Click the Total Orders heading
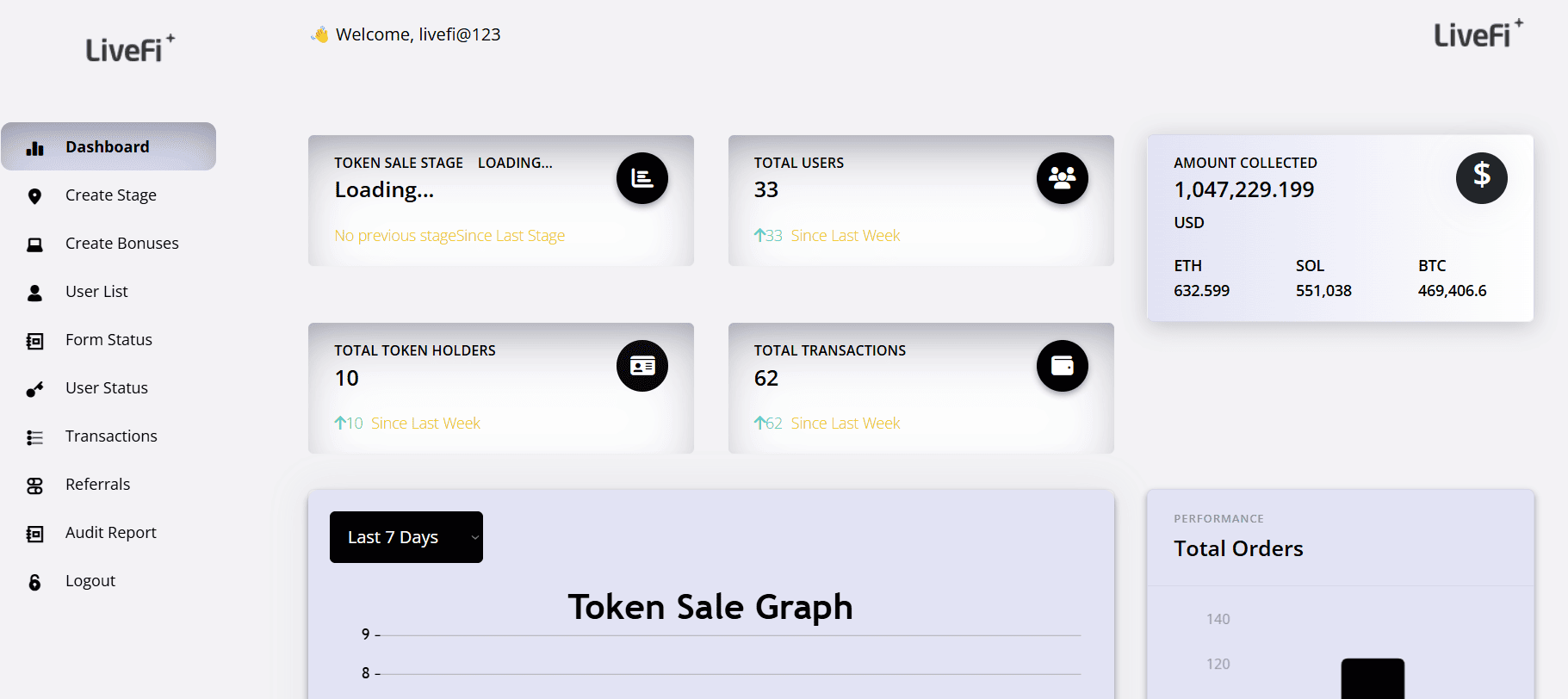Viewport: 1568px width, 699px height. [1238, 548]
